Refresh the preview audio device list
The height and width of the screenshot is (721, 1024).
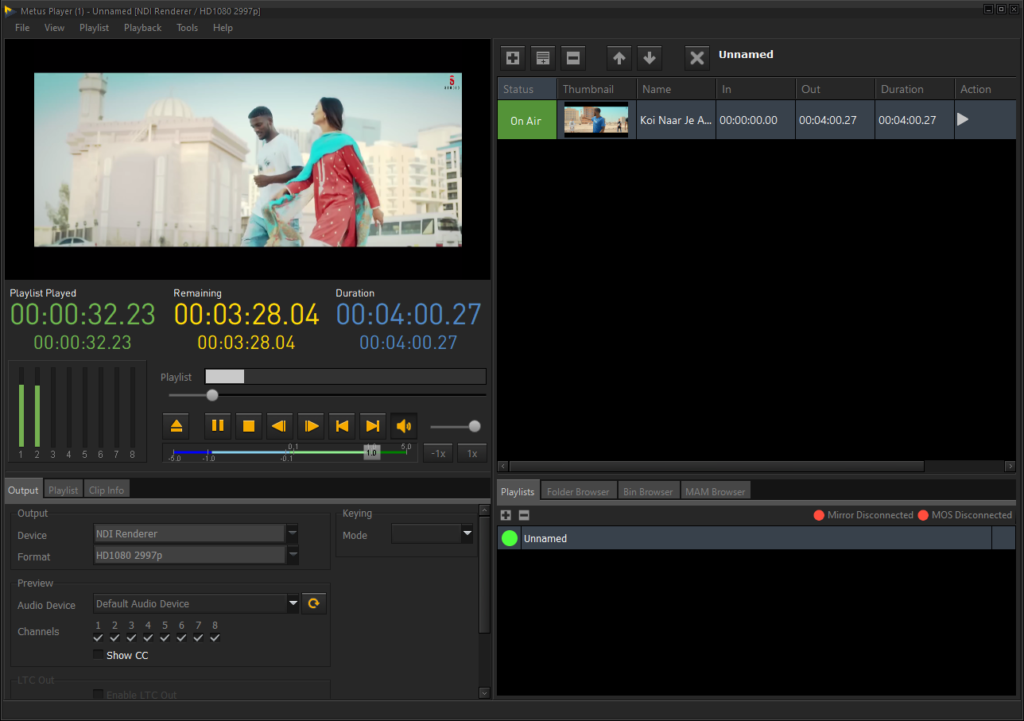314,604
